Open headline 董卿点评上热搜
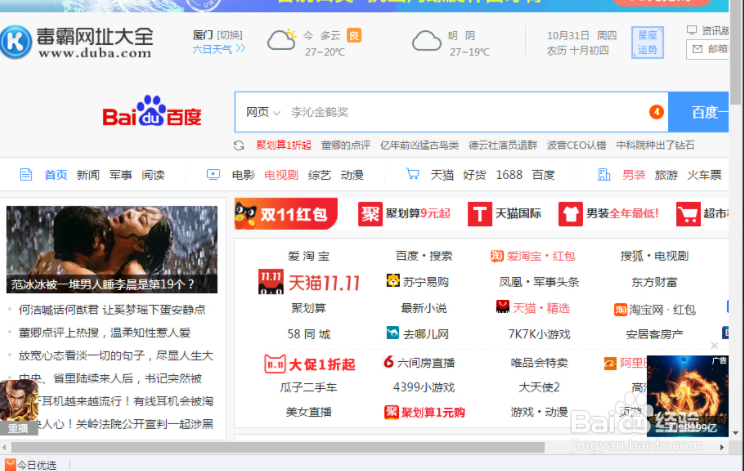 104,332
